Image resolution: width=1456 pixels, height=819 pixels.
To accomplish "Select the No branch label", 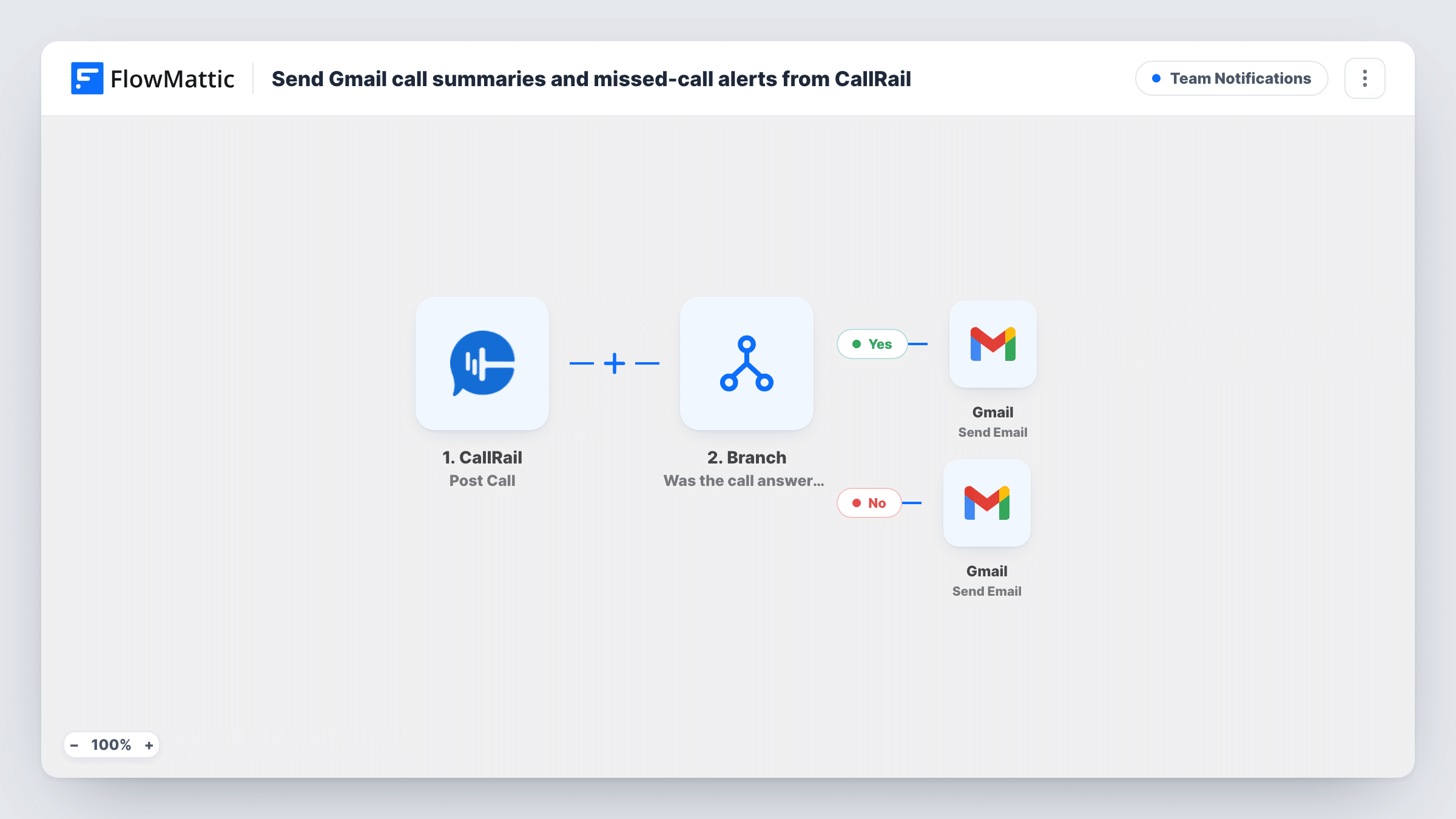I will 869,503.
